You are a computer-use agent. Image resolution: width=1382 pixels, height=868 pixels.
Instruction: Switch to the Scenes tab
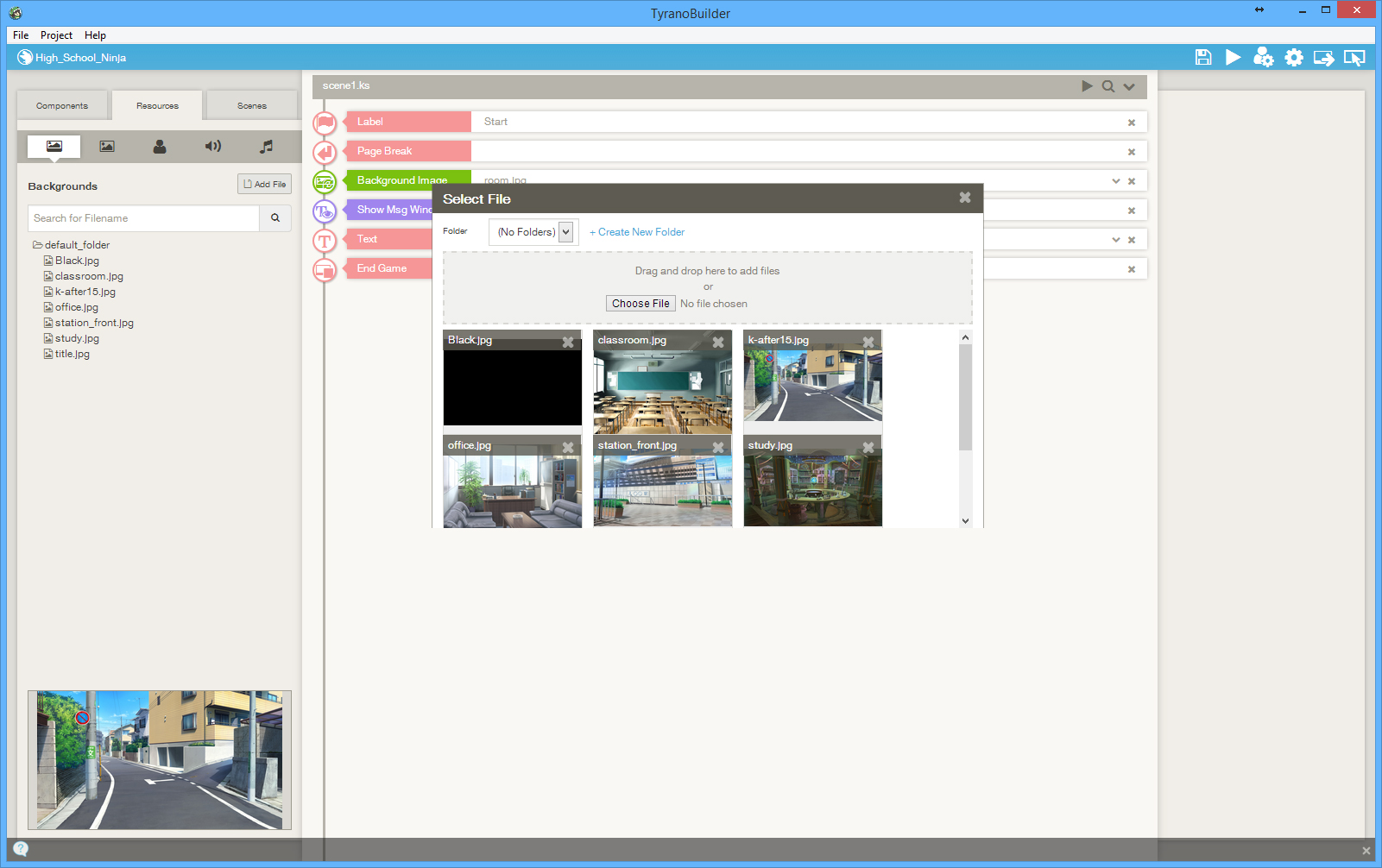[x=251, y=104]
